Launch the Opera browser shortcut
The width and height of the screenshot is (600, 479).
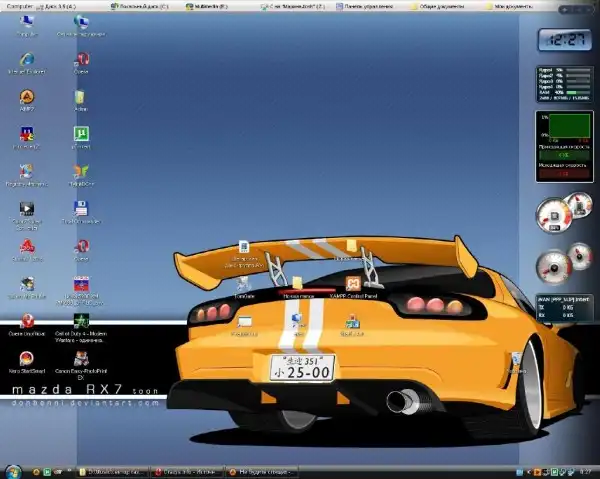(81, 59)
